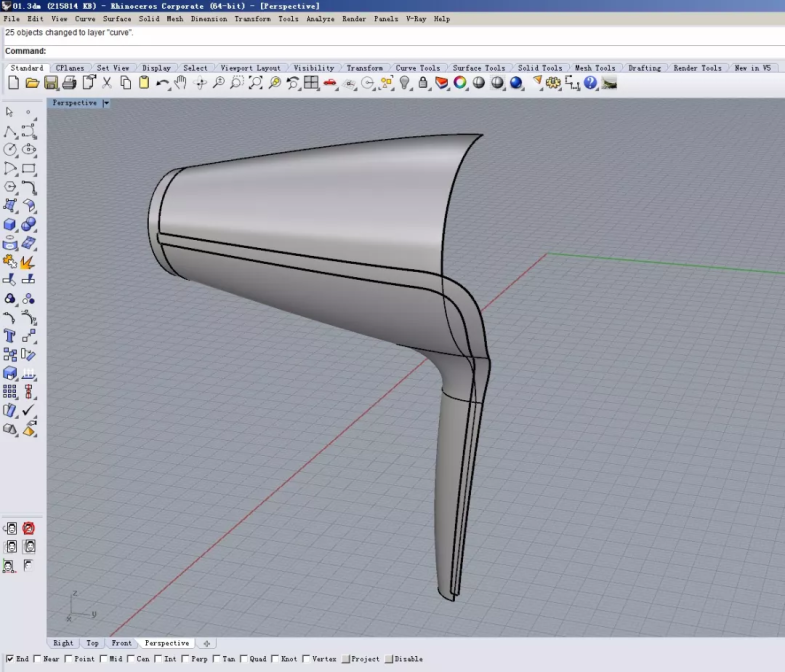The width and height of the screenshot is (785, 672).
Task: Open the Help question mark icon
Action: tap(590, 83)
